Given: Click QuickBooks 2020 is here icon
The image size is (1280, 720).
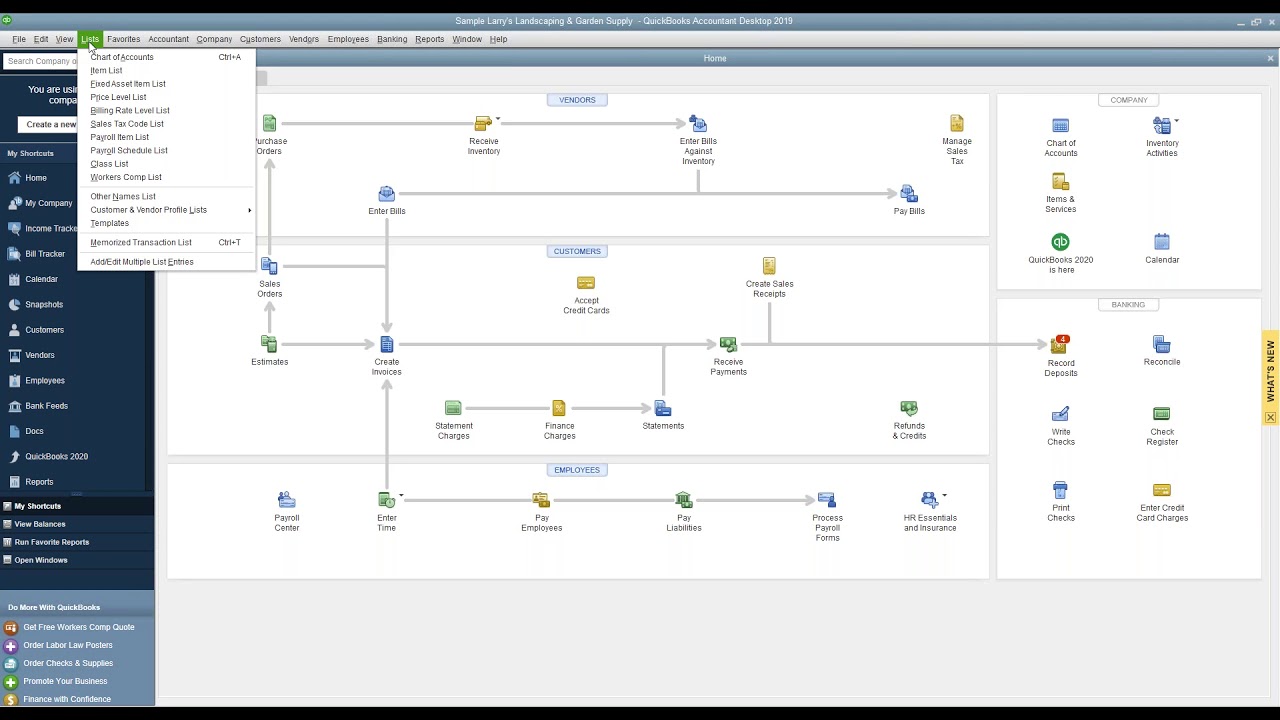Looking at the screenshot, I should (x=1060, y=242).
